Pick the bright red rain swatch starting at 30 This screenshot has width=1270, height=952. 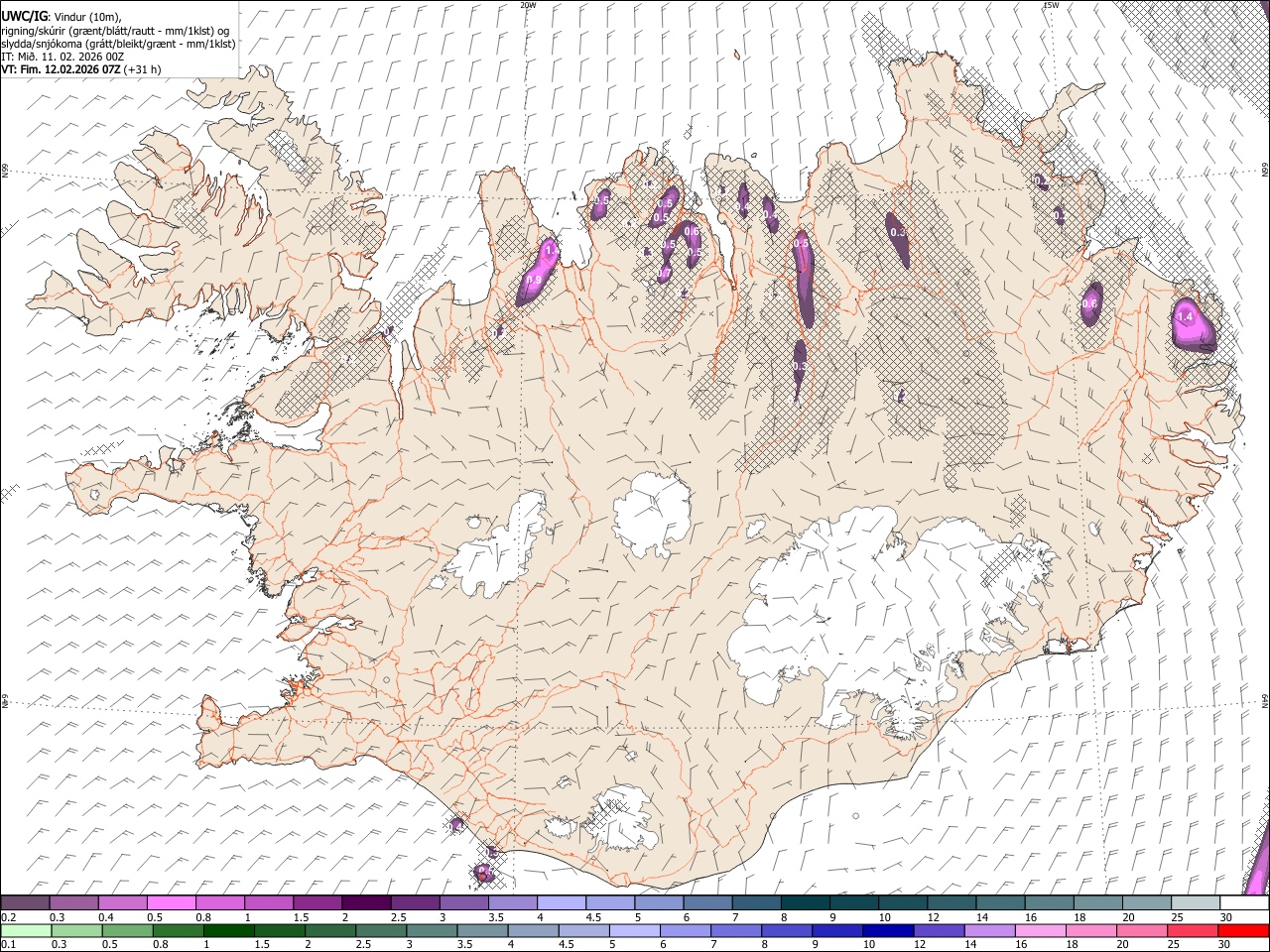[x=1244, y=930]
